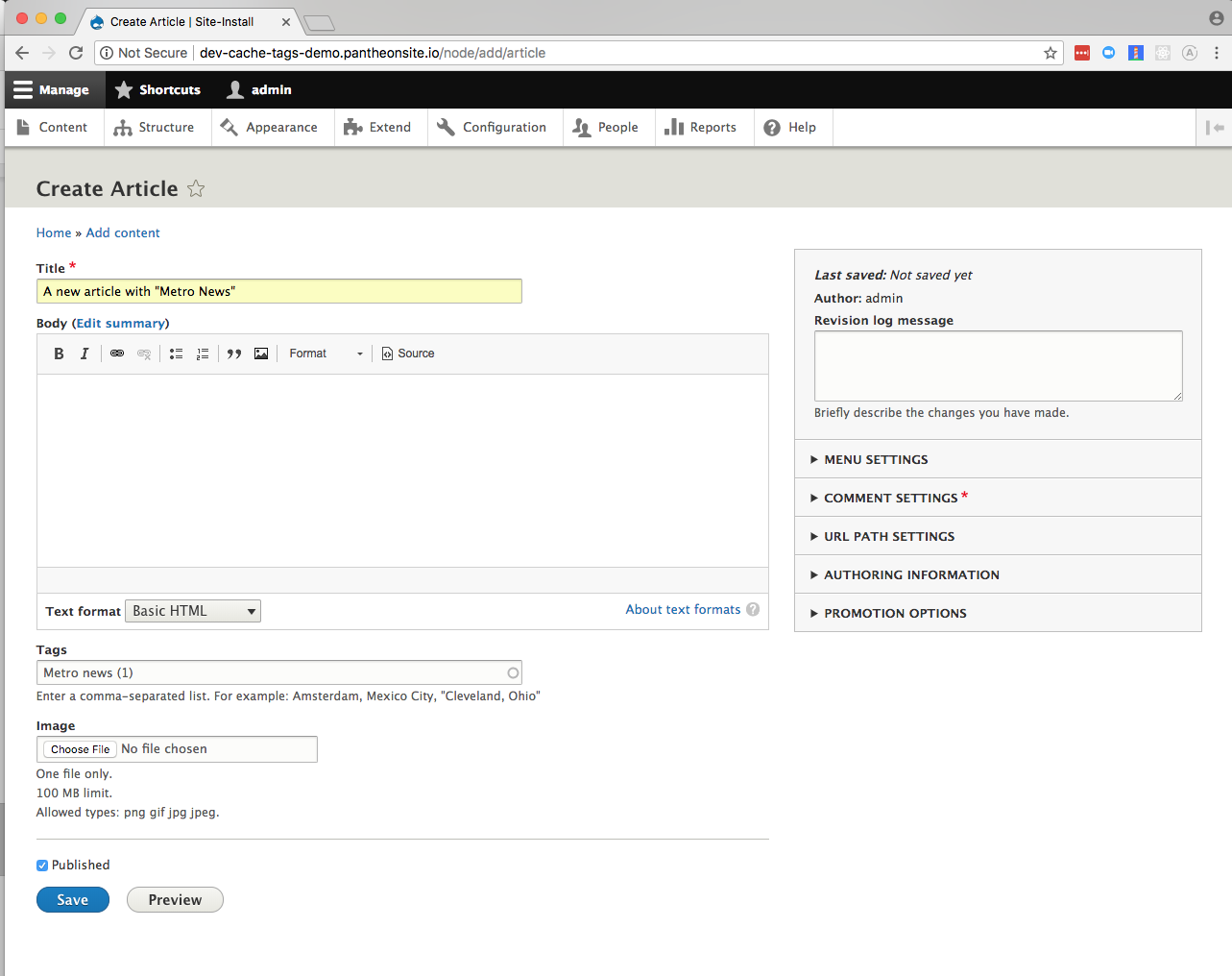Click the help question mark near text formats
Image resolution: width=1232 pixels, height=976 pixels.
tap(753, 609)
